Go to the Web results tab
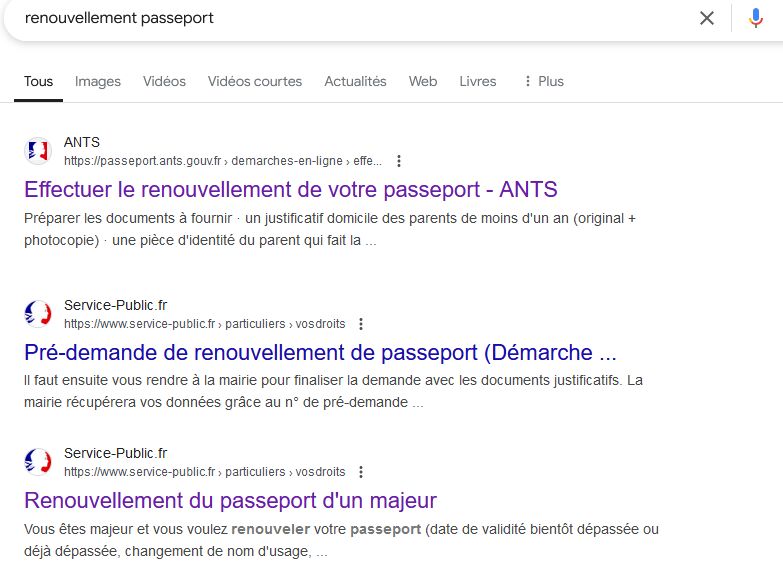Screen dimensions: 783x583 pyautogui.click(x=423, y=81)
